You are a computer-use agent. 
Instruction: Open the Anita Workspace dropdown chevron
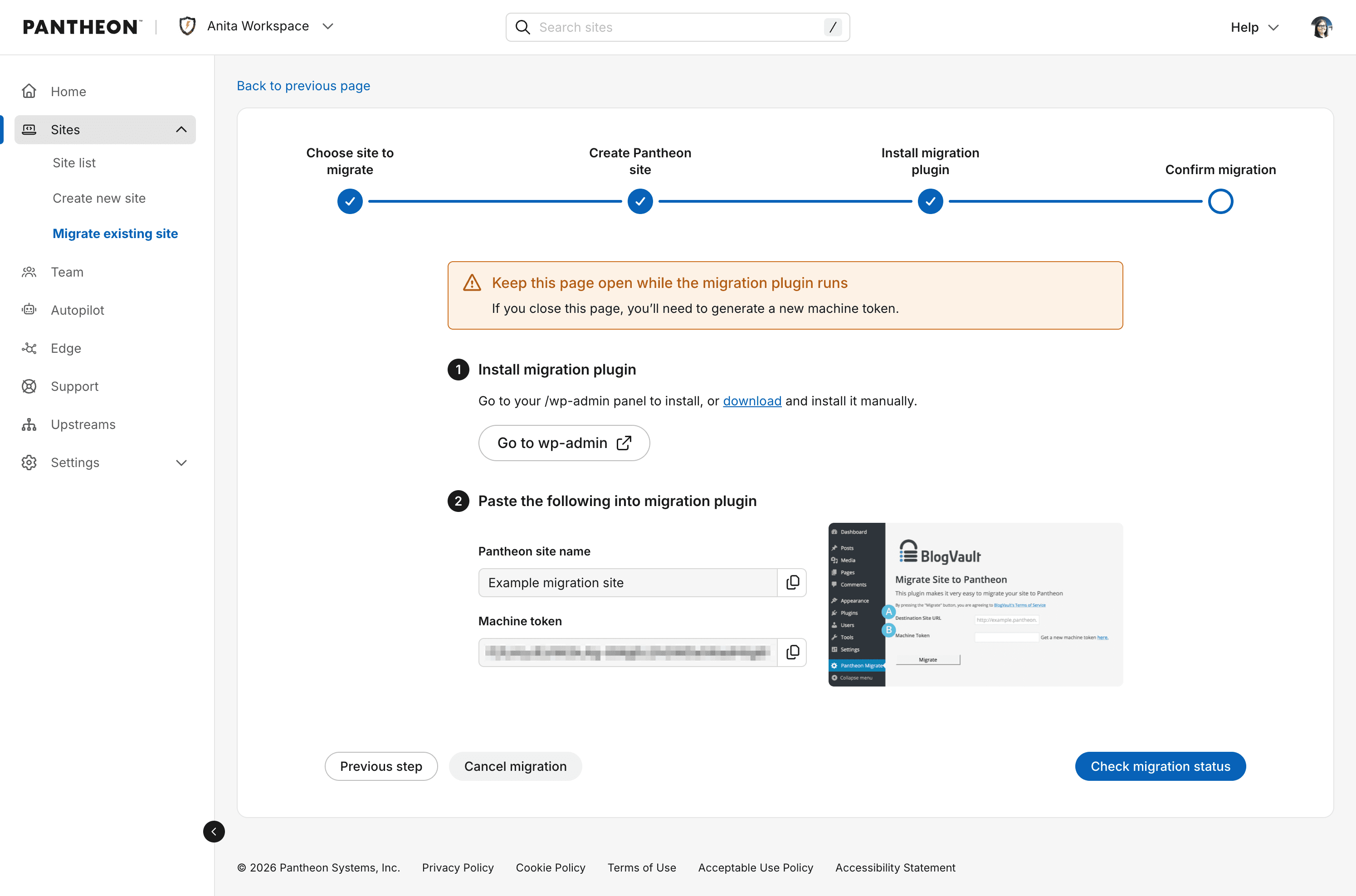[x=328, y=26]
